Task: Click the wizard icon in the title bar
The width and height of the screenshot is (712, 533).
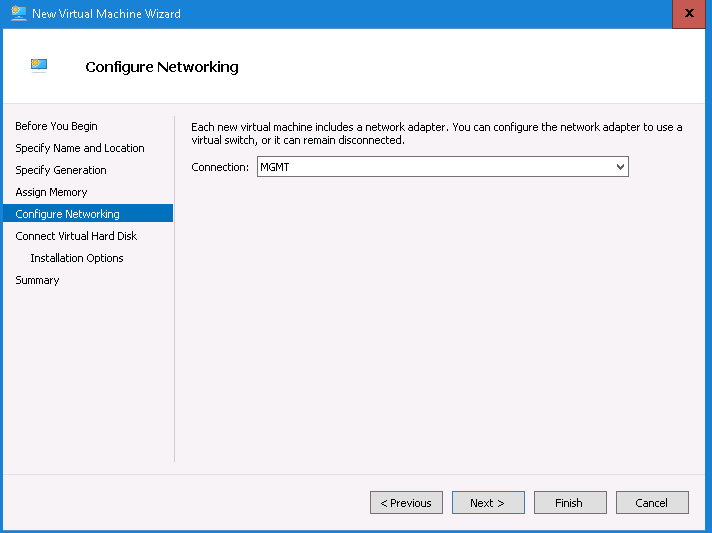Action: click(x=18, y=14)
